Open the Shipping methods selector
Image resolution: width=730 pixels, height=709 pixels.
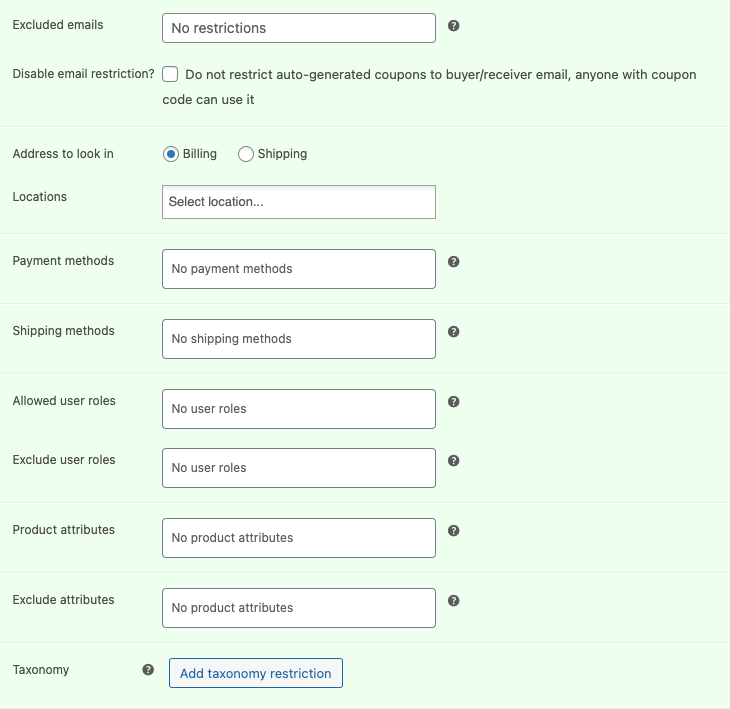click(x=298, y=339)
